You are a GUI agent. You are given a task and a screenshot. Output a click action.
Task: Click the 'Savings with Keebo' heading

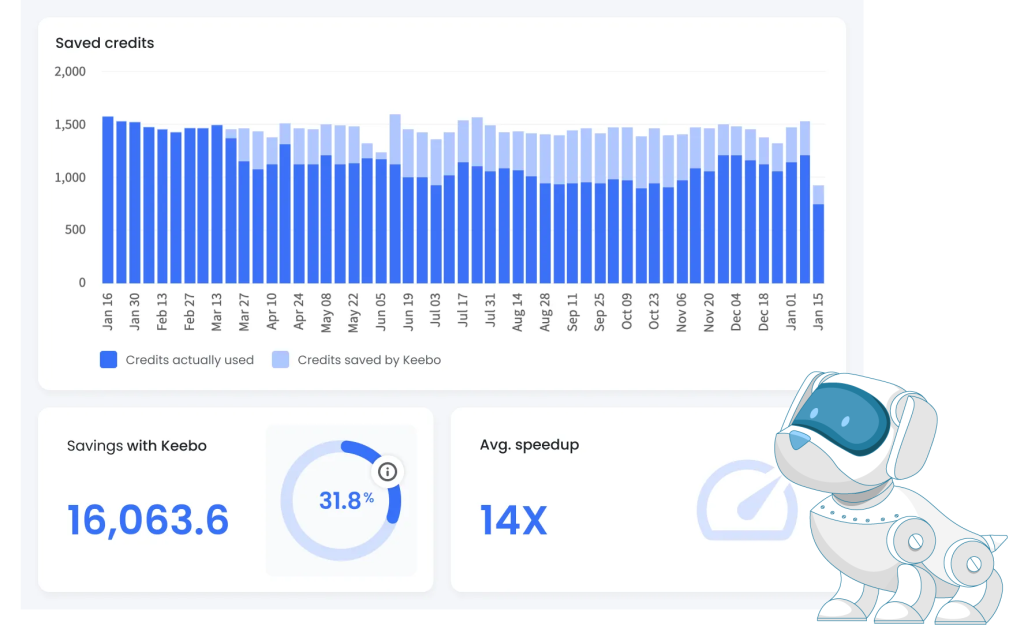136,446
